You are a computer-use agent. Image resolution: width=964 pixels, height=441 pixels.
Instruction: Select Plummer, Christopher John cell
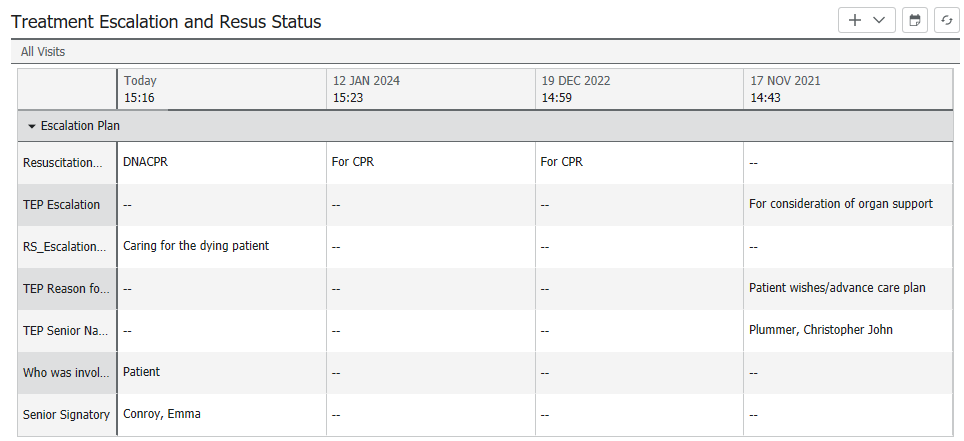(821, 330)
